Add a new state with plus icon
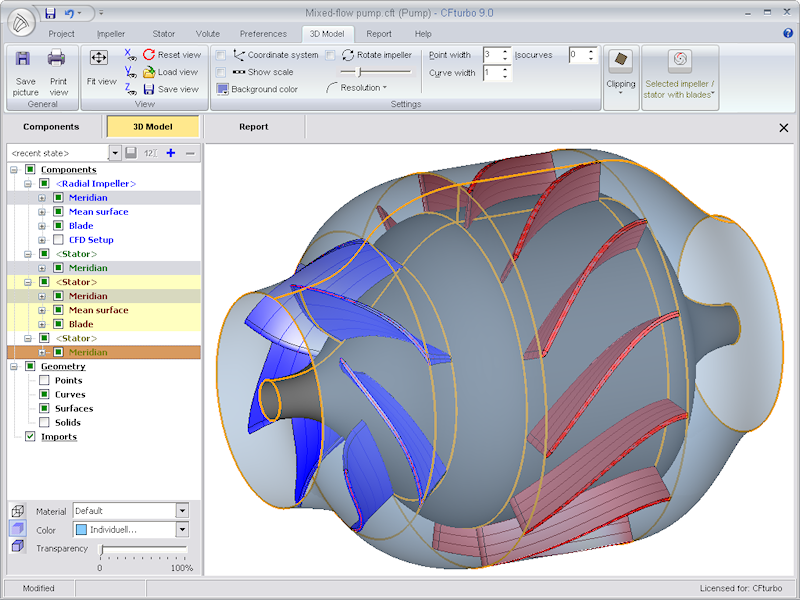800x600 pixels. 171,153
